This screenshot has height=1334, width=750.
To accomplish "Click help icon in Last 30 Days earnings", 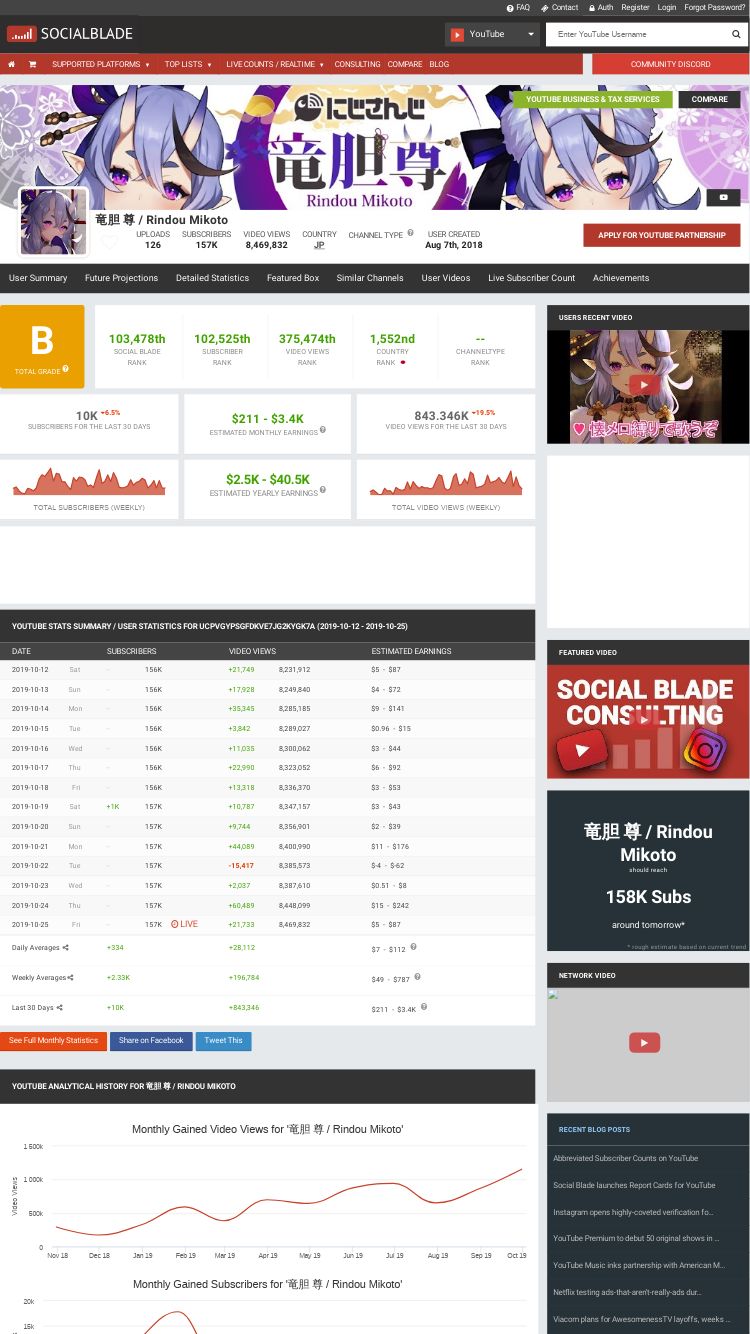I will (423, 1006).
